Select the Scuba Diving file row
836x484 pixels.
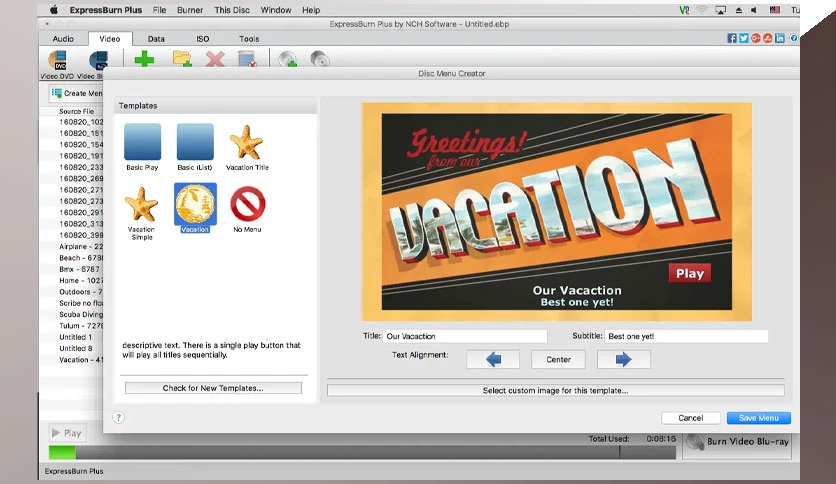pyautogui.click(x=71, y=314)
